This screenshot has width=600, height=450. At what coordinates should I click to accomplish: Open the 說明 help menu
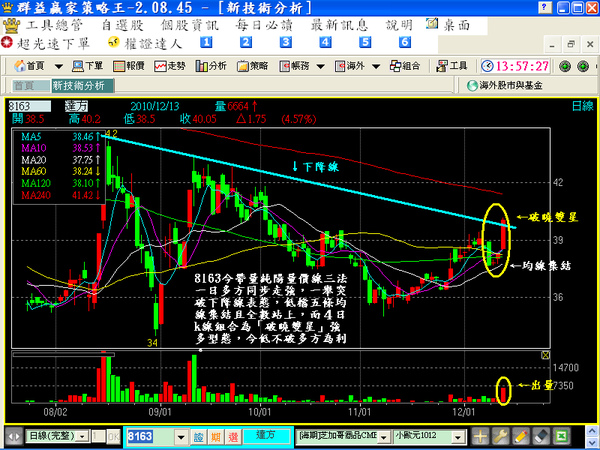pos(399,25)
